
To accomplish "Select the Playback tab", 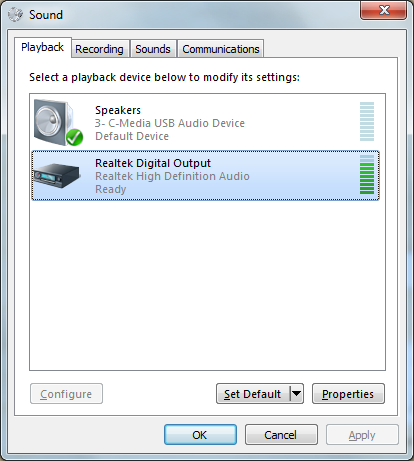I will coord(43,47).
